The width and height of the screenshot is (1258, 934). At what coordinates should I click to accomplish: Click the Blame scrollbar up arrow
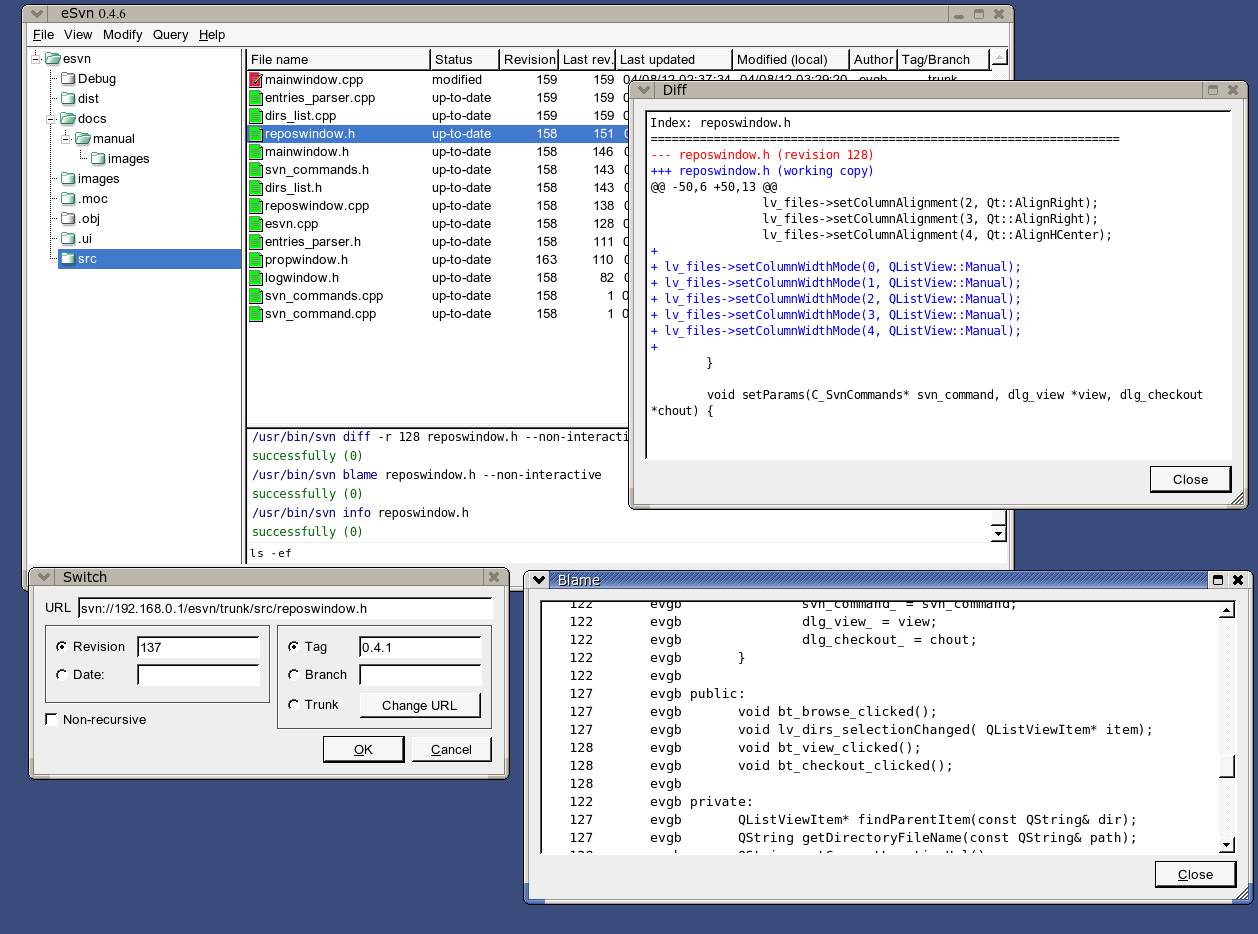pos(1227,610)
